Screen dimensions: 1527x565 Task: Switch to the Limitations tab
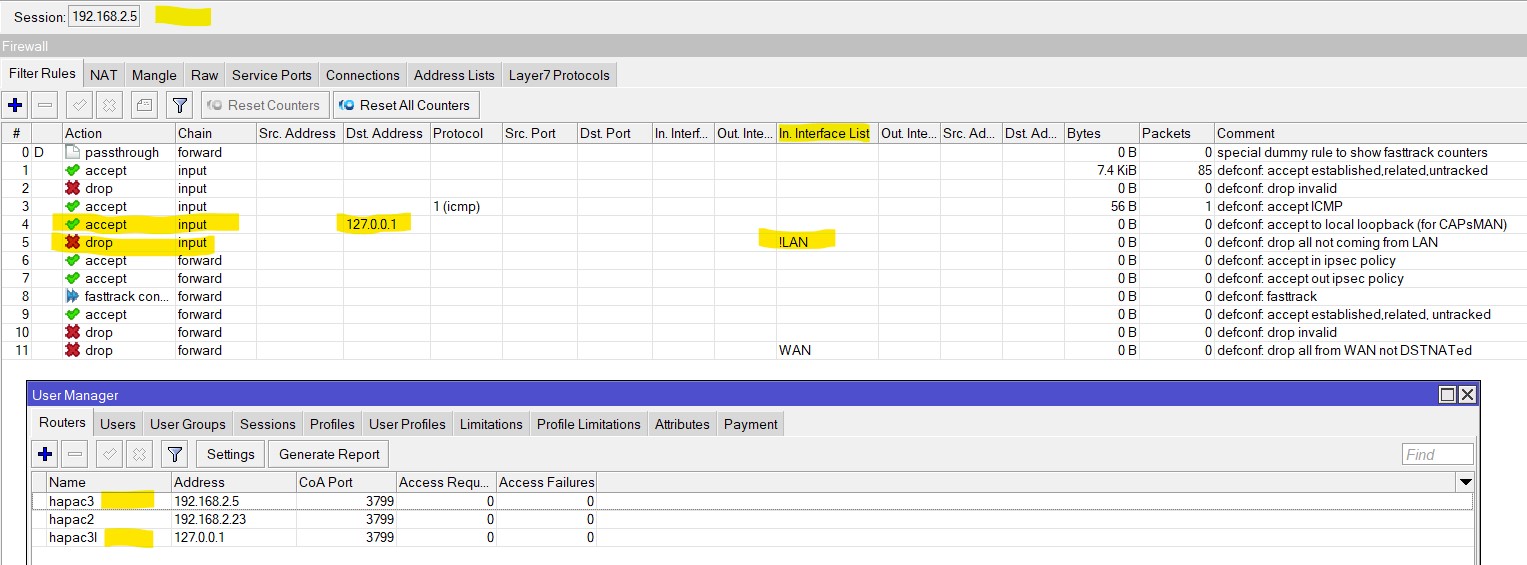(491, 424)
